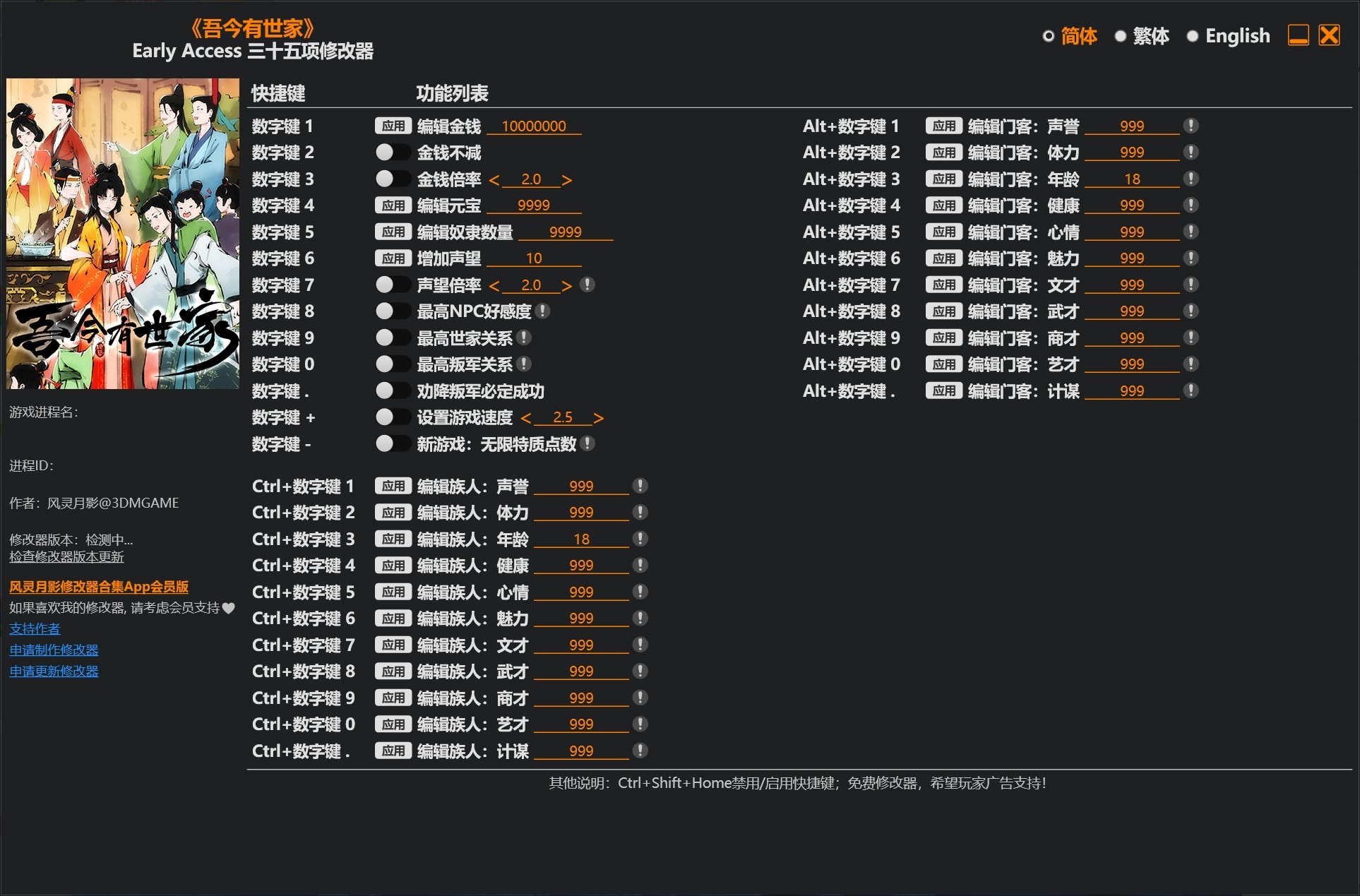Click the info icon next to 编辑族人：计谋
This screenshot has width=1360, height=896.
pos(640,751)
